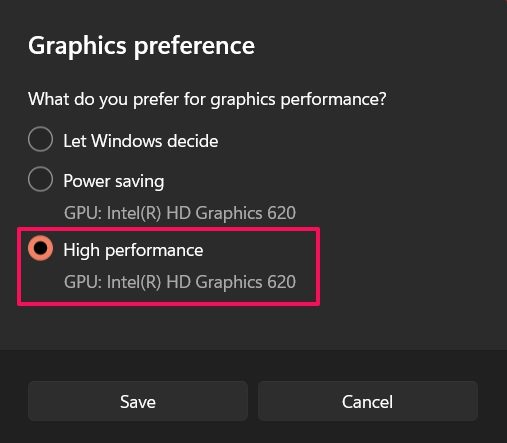Click the GPU text under High performance
The width and height of the screenshot is (507, 443).
point(180,282)
